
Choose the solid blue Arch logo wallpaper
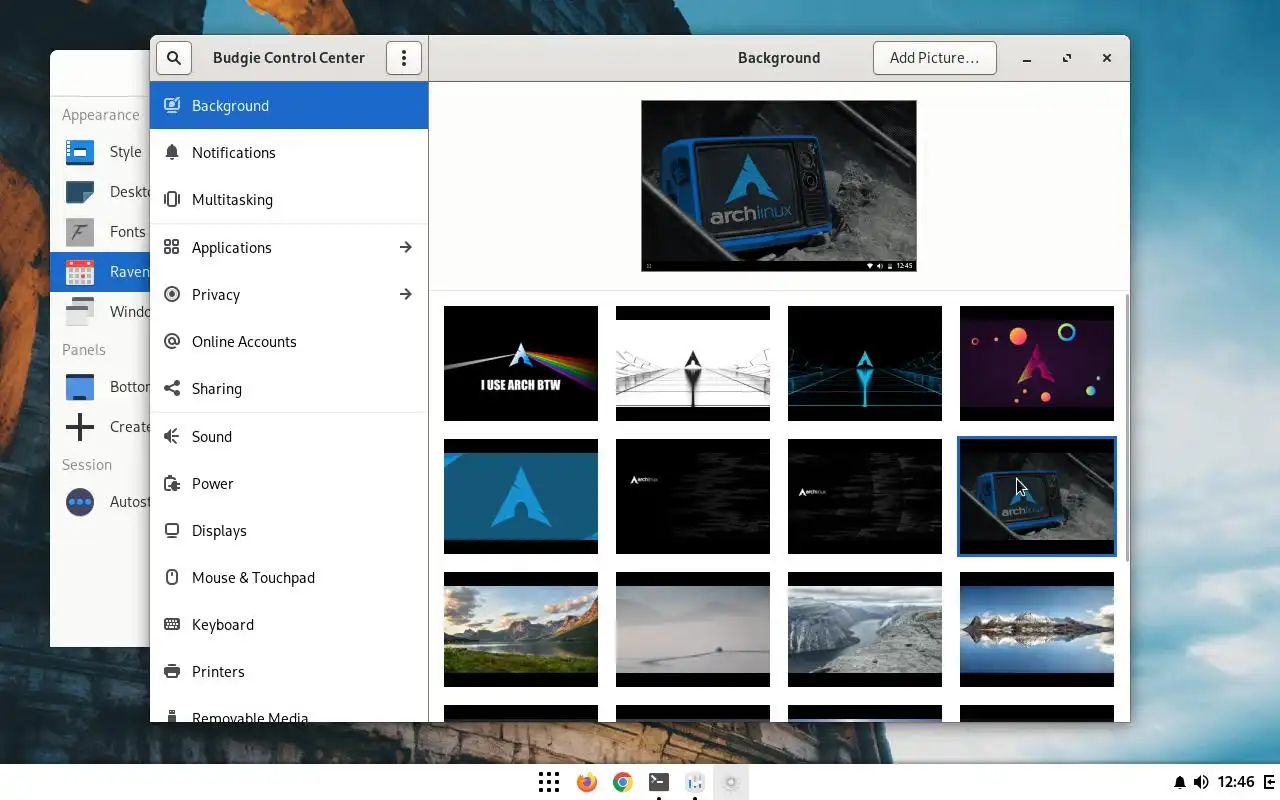[521, 496]
